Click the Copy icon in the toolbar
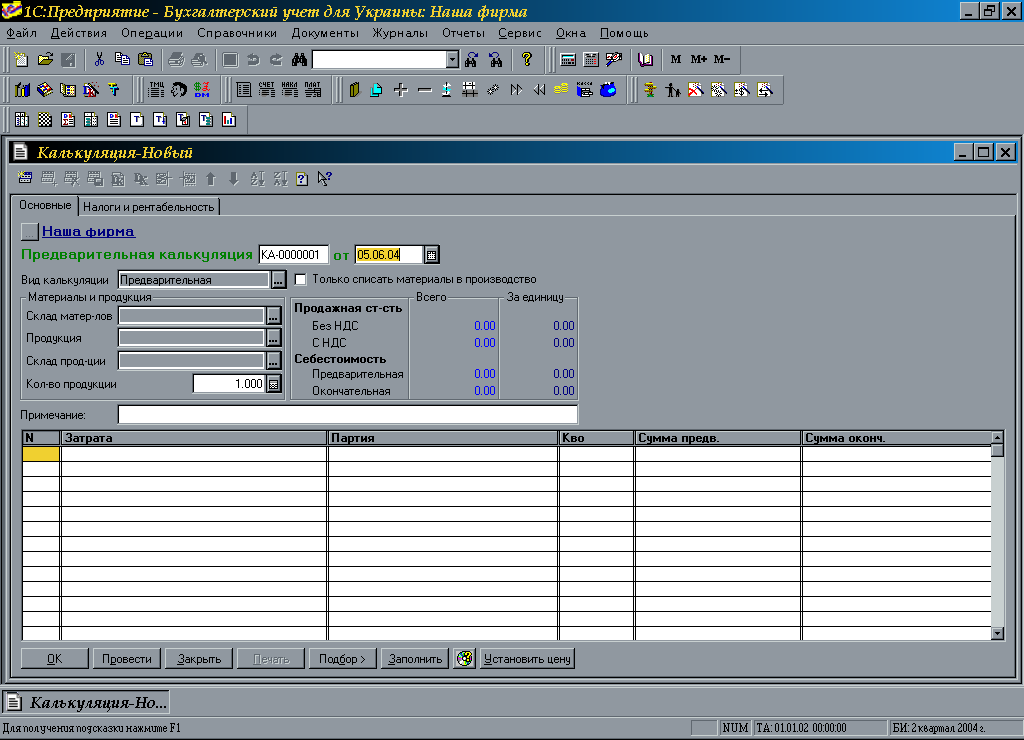This screenshot has width=1024, height=740. click(x=122, y=60)
